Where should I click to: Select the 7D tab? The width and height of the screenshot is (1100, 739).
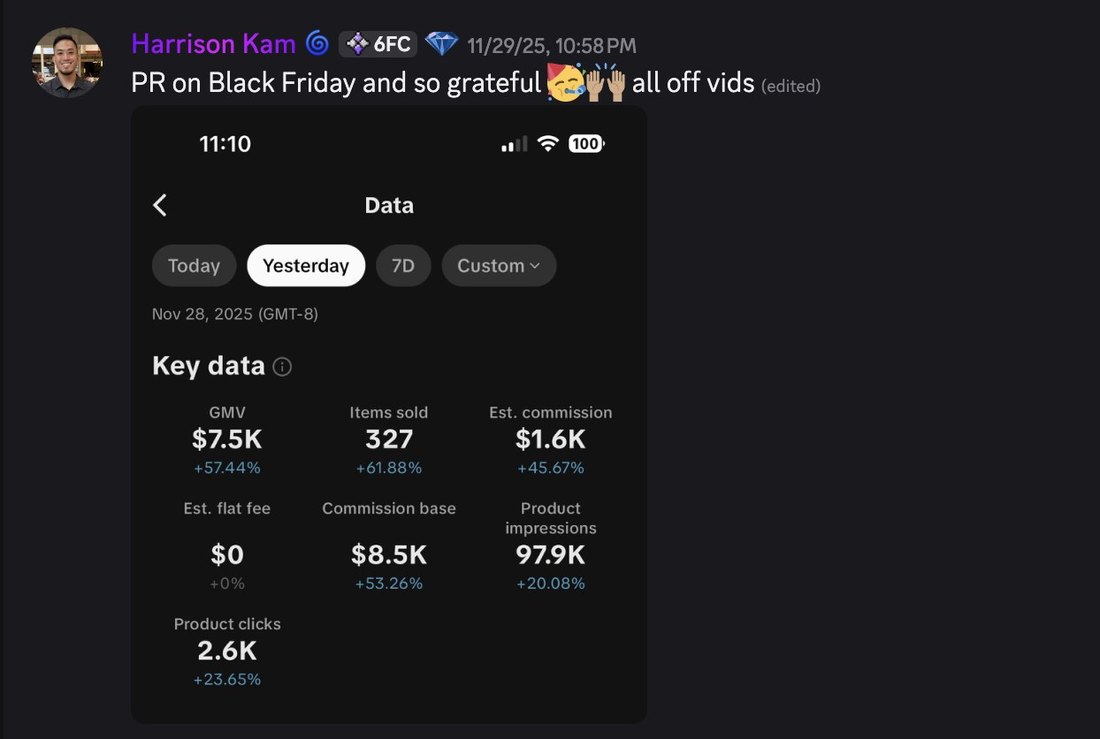pyautogui.click(x=403, y=265)
